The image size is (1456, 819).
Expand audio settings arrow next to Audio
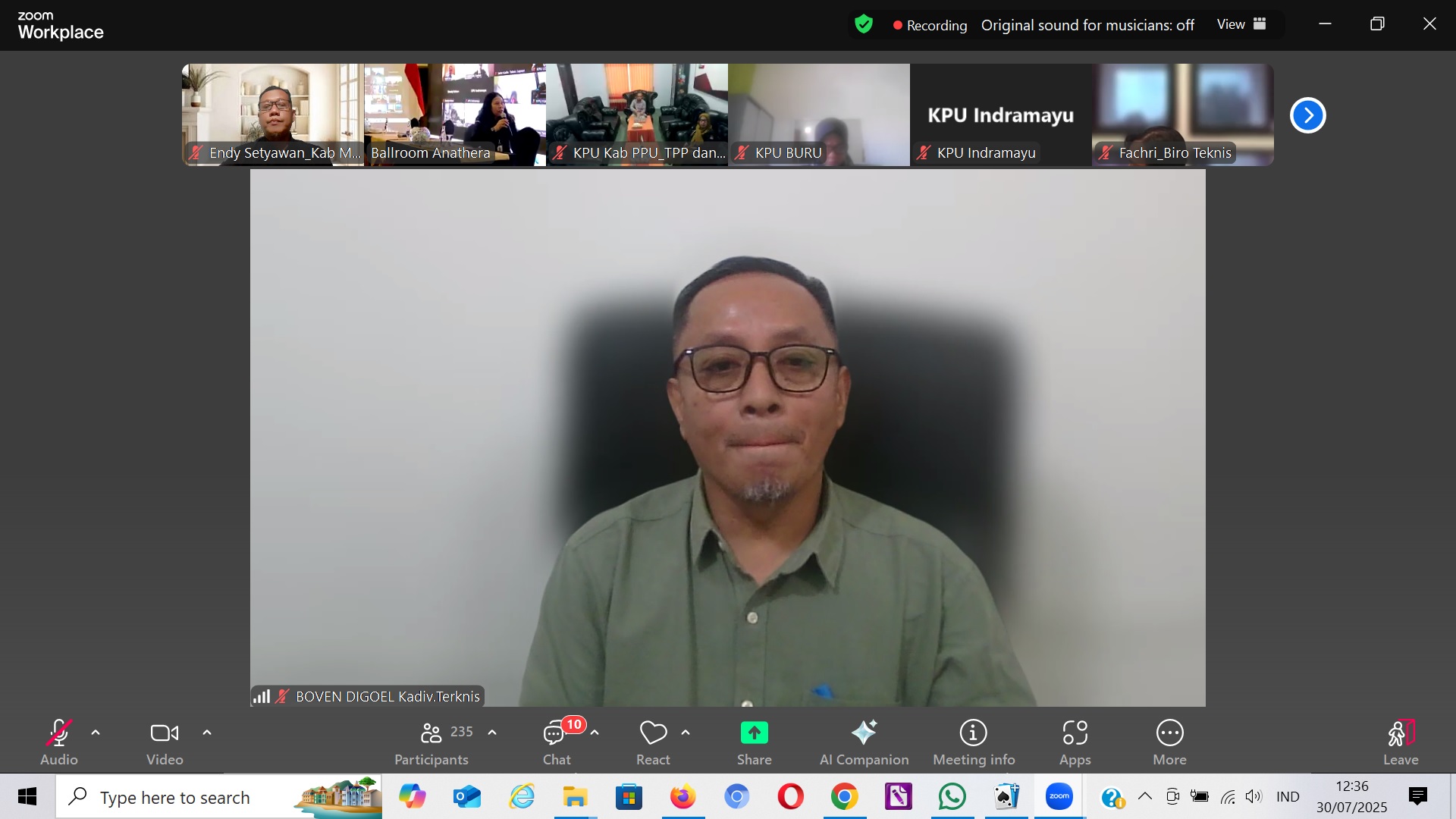[x=96, y=733]
